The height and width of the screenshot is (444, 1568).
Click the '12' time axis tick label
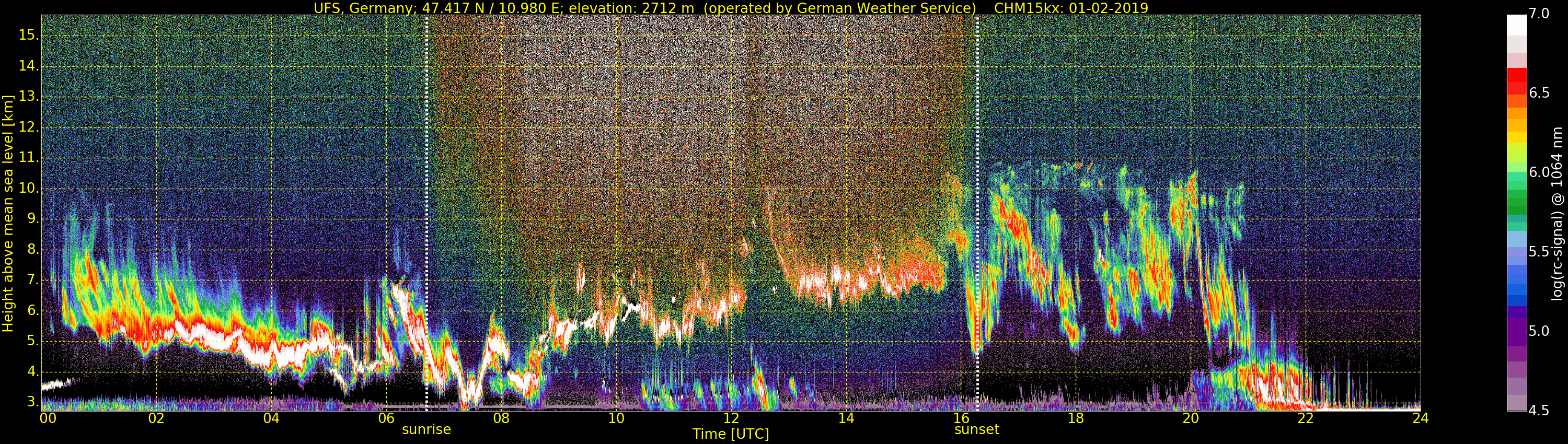[x=731, y=418]
